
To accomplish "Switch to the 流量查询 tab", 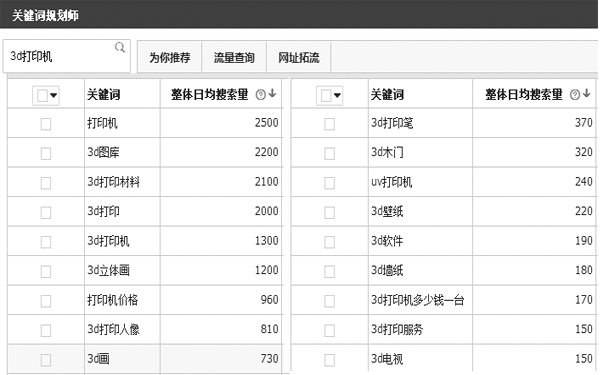I will (234, 58).
